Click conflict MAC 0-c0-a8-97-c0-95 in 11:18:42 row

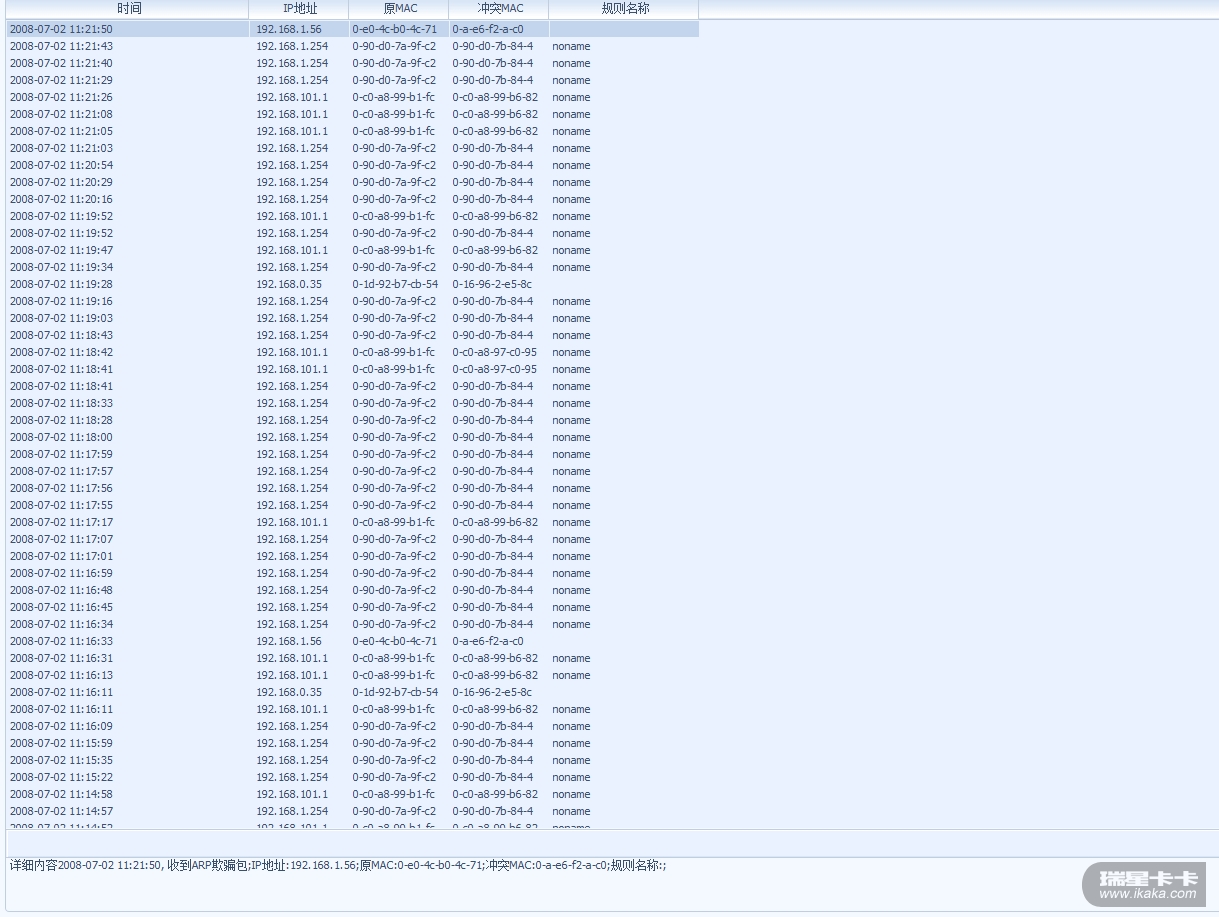pos(494,352)
